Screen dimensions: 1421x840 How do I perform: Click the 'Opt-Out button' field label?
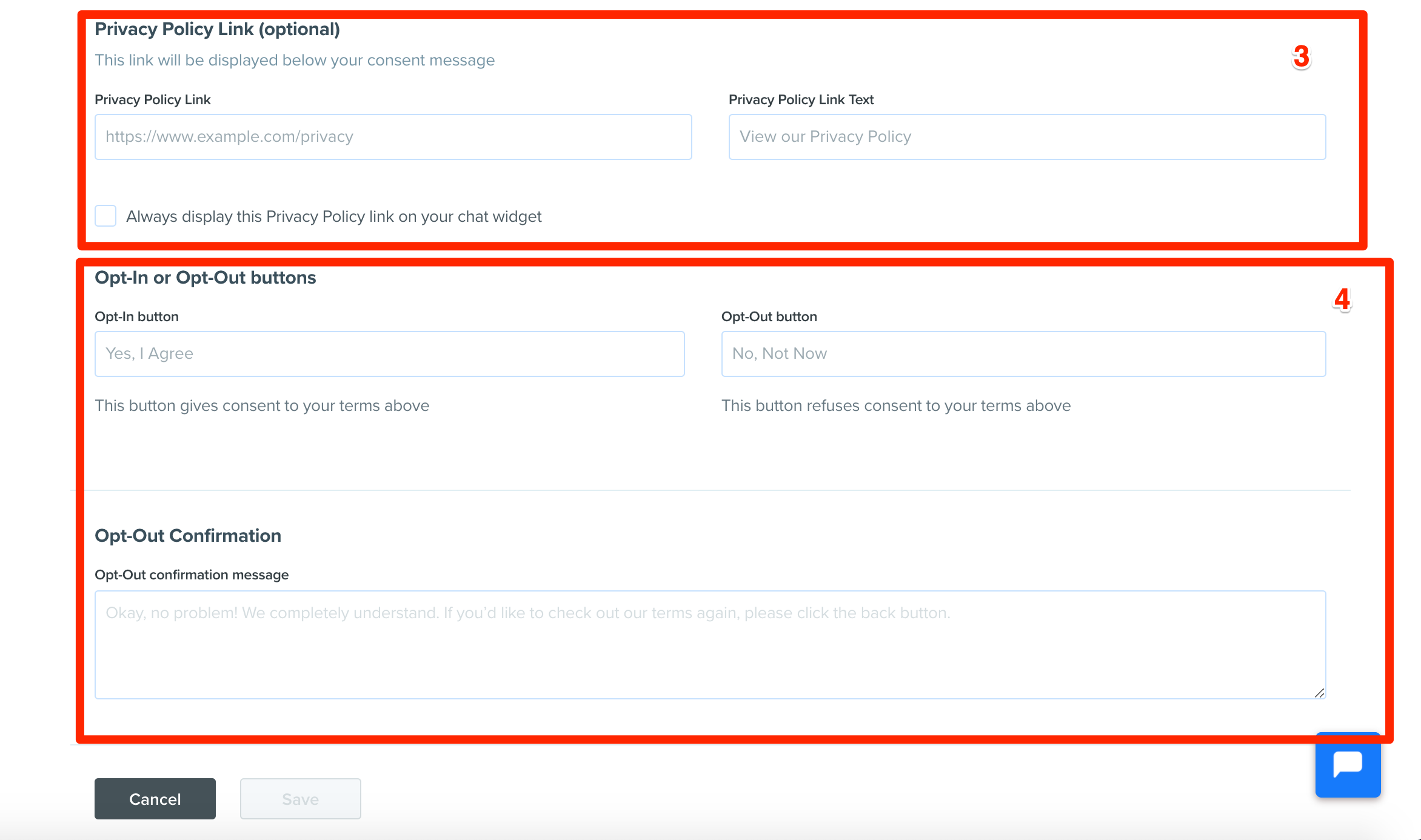click(769, 316)
